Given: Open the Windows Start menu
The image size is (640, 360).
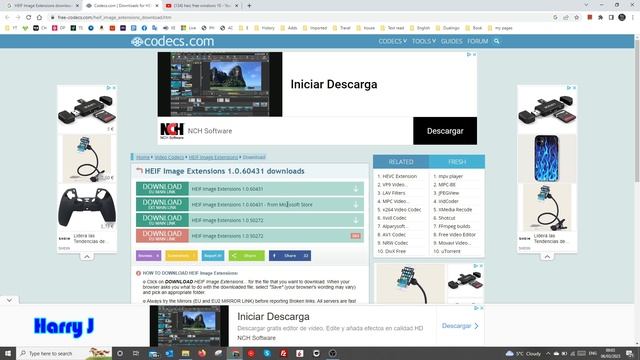Looking at the screenshot, I should coord(8,353).
